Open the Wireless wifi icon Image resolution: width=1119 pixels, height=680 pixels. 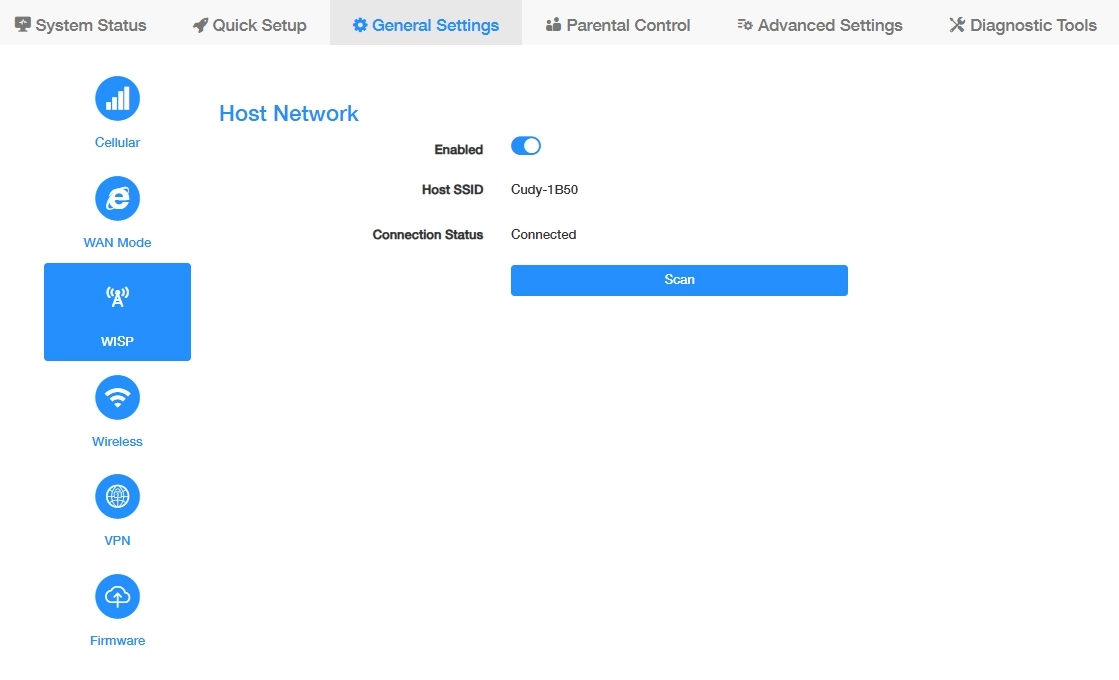pyautogui.click(x=117, y=397)
